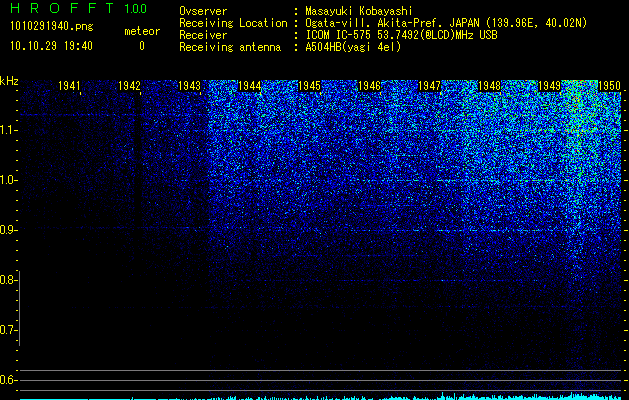Click the meteor label
Viewport: 629px width, 400px height.
pyautogui.click(x=142, y=31)
